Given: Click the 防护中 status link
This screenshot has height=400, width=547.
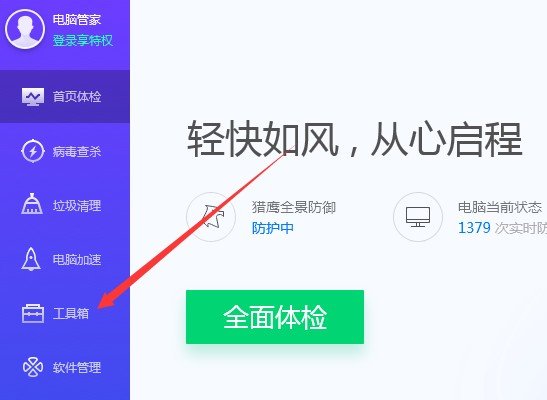Looking at the screenshot, I should [x=272, y=228].
